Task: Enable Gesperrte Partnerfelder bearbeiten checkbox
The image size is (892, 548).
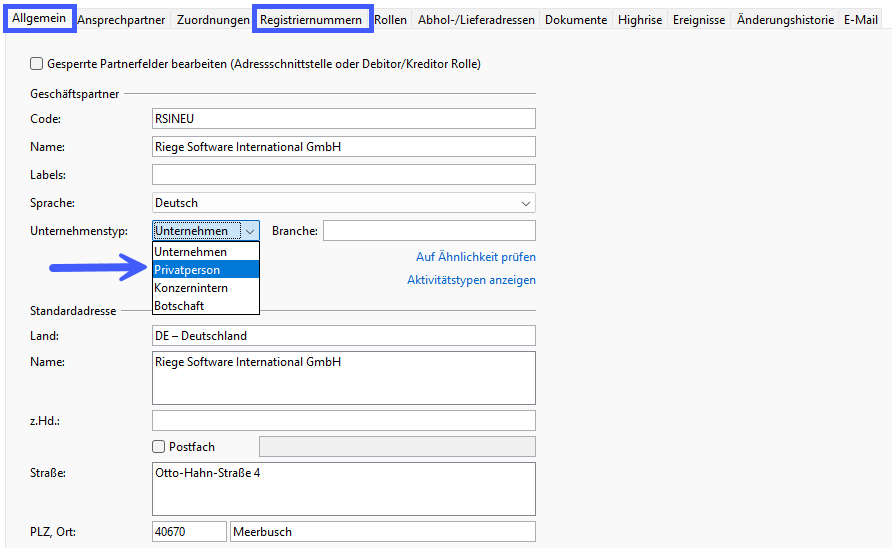Action: pyautogui.click(x=36, y=64)
